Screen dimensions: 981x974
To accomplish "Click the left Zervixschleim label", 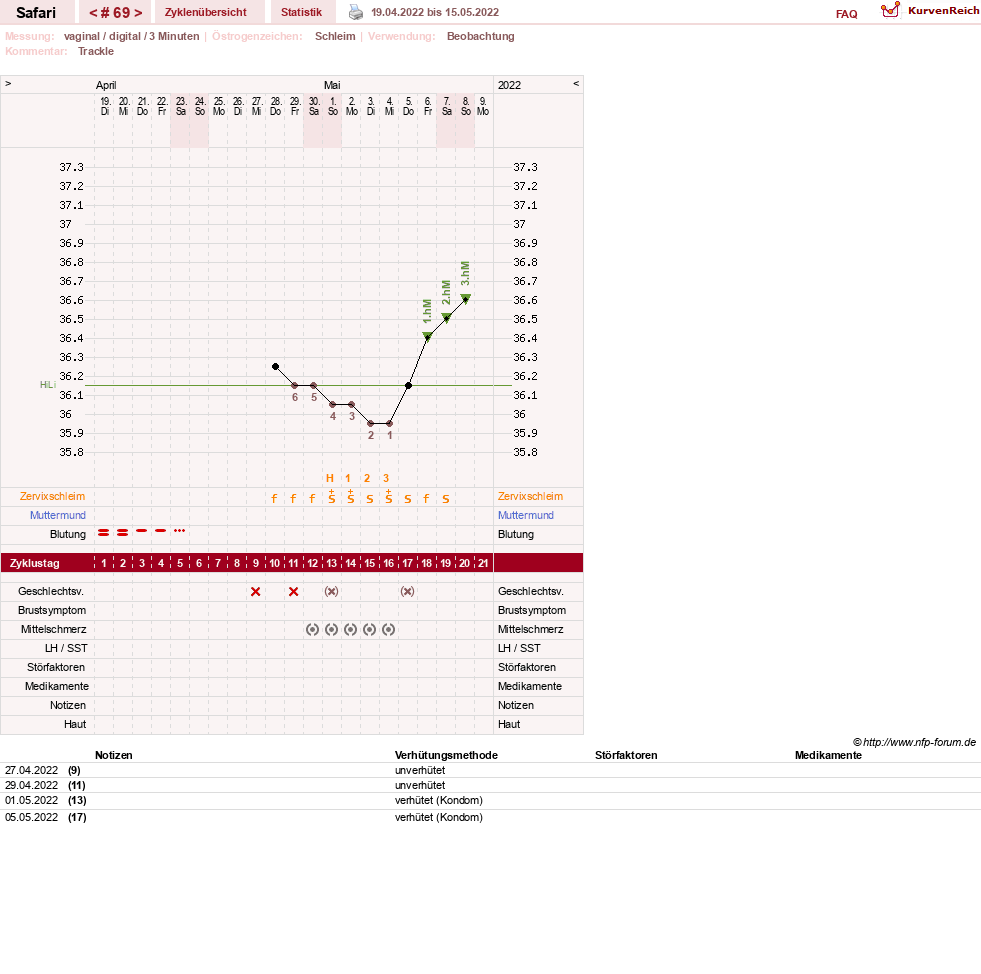I will click(x=53, y=496).
